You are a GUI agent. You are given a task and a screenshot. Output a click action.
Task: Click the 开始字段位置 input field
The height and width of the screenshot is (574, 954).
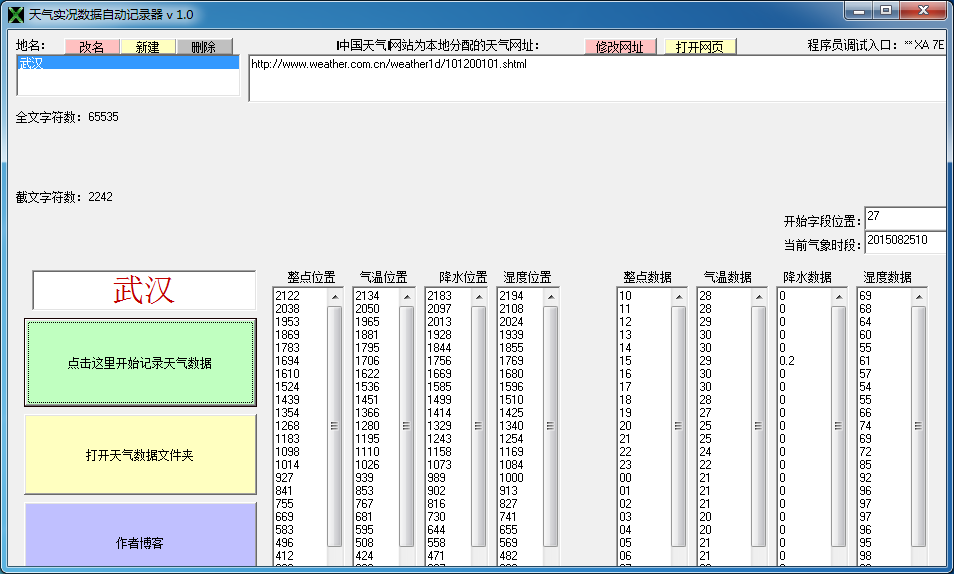pos(904,217)
